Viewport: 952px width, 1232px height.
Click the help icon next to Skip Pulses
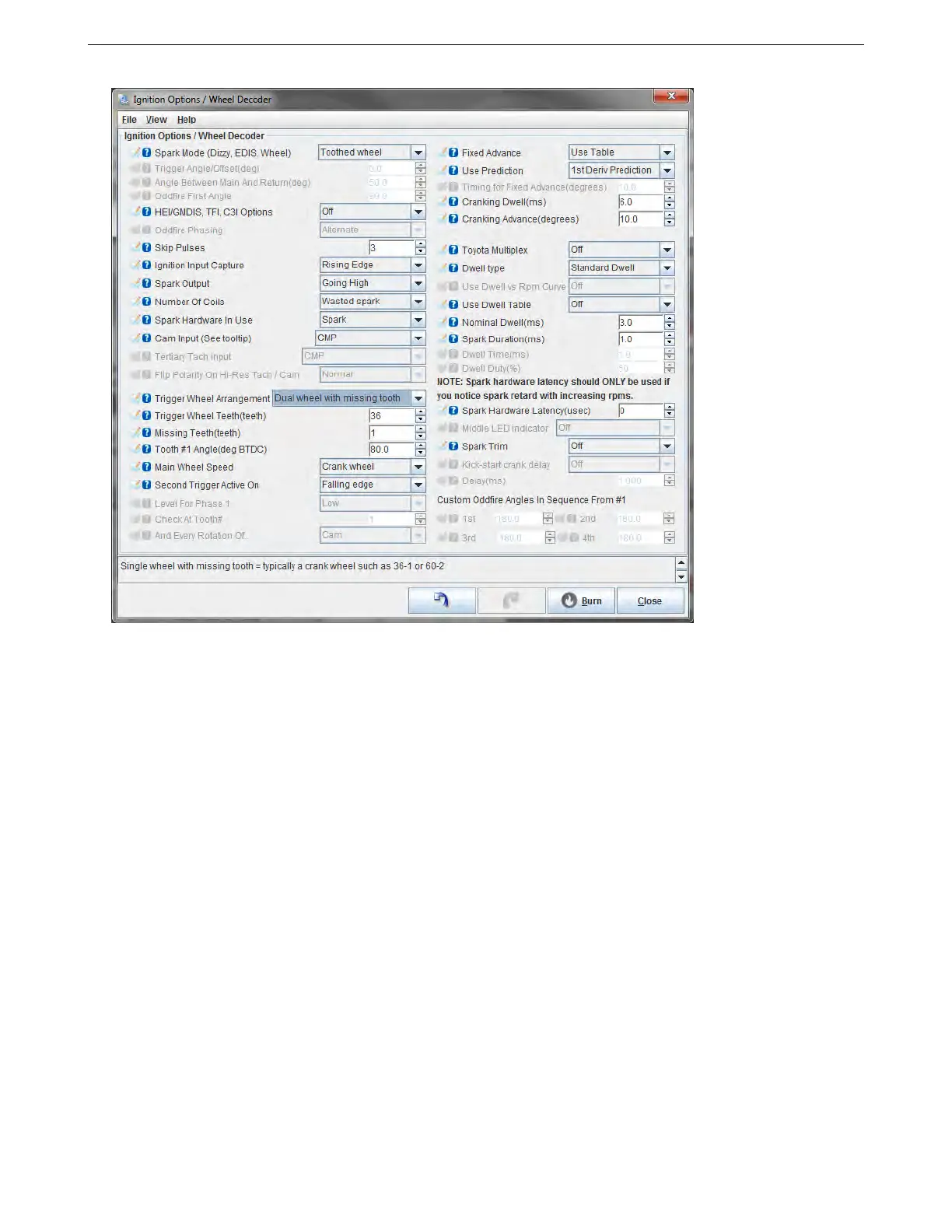pos(146,247)
